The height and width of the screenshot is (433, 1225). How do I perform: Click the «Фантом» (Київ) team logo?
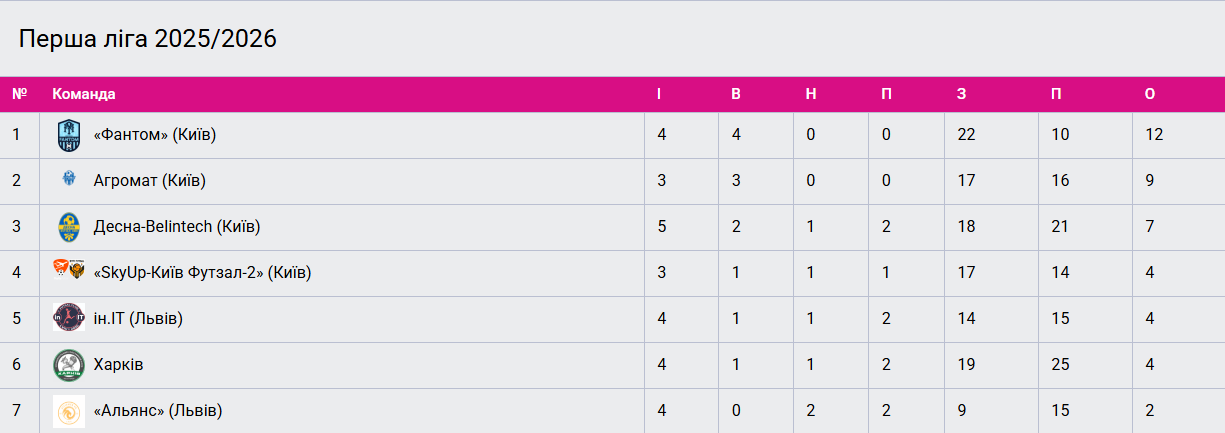pos(68,135)
